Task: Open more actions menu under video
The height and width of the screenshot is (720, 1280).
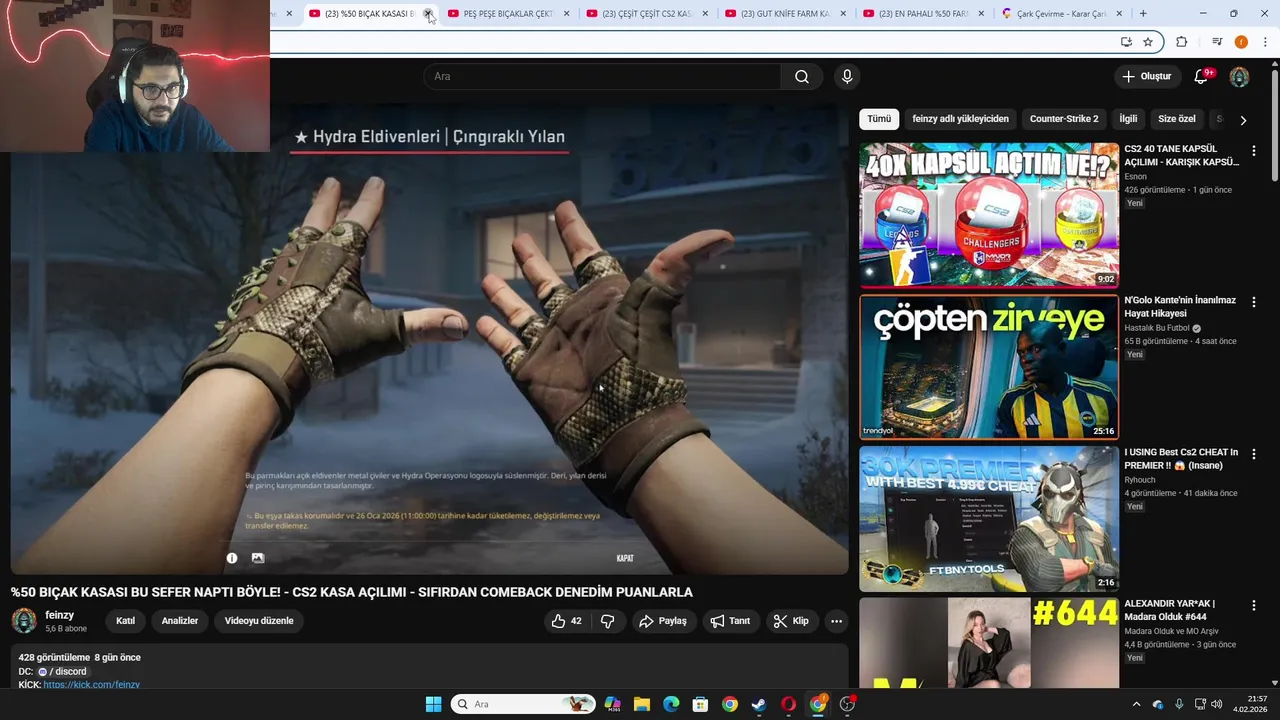Action: (x=836, y=621)
